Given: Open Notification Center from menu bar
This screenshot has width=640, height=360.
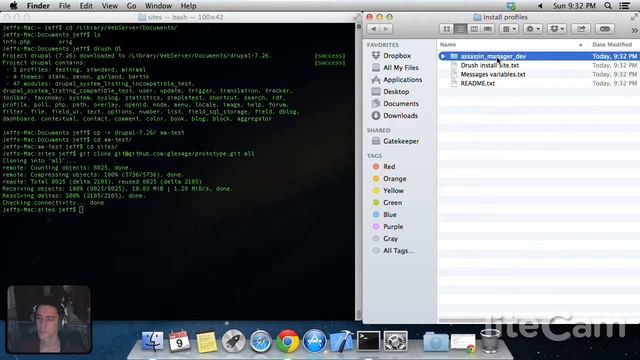Looking at the screenshot, I should (x=624, y=6).
